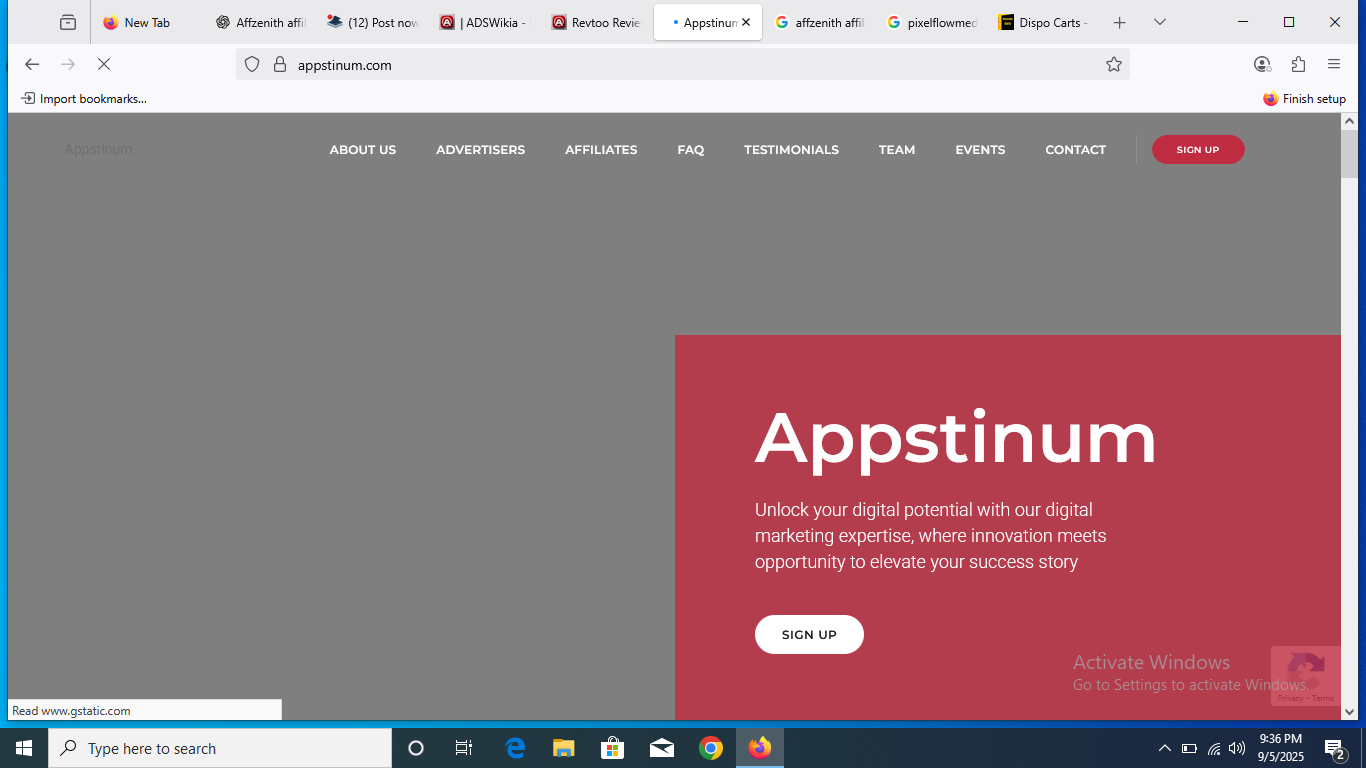
Task: Open the clock and date calendar
Action: click(1280, 748)
